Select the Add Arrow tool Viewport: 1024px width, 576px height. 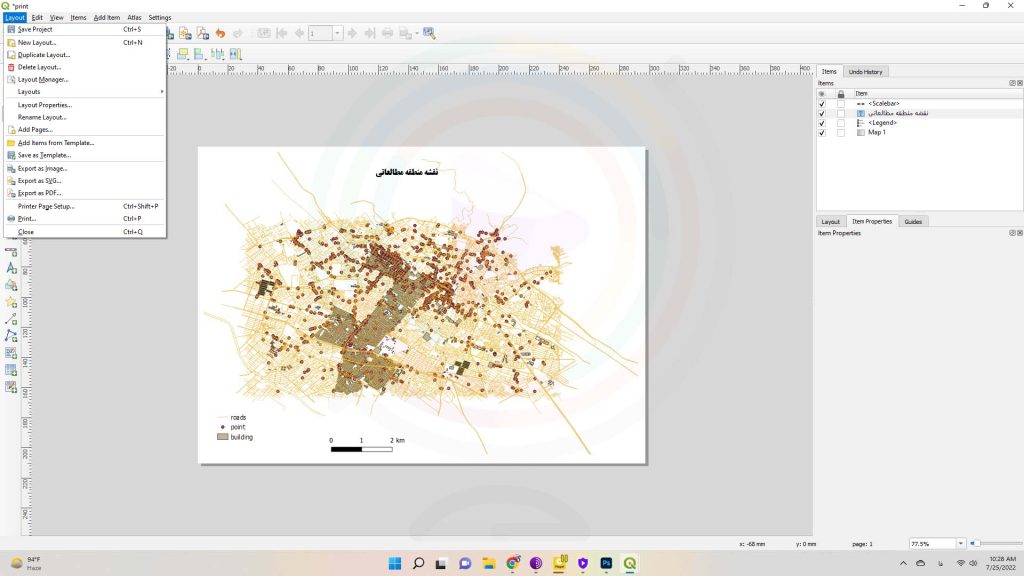pos(11,319)
